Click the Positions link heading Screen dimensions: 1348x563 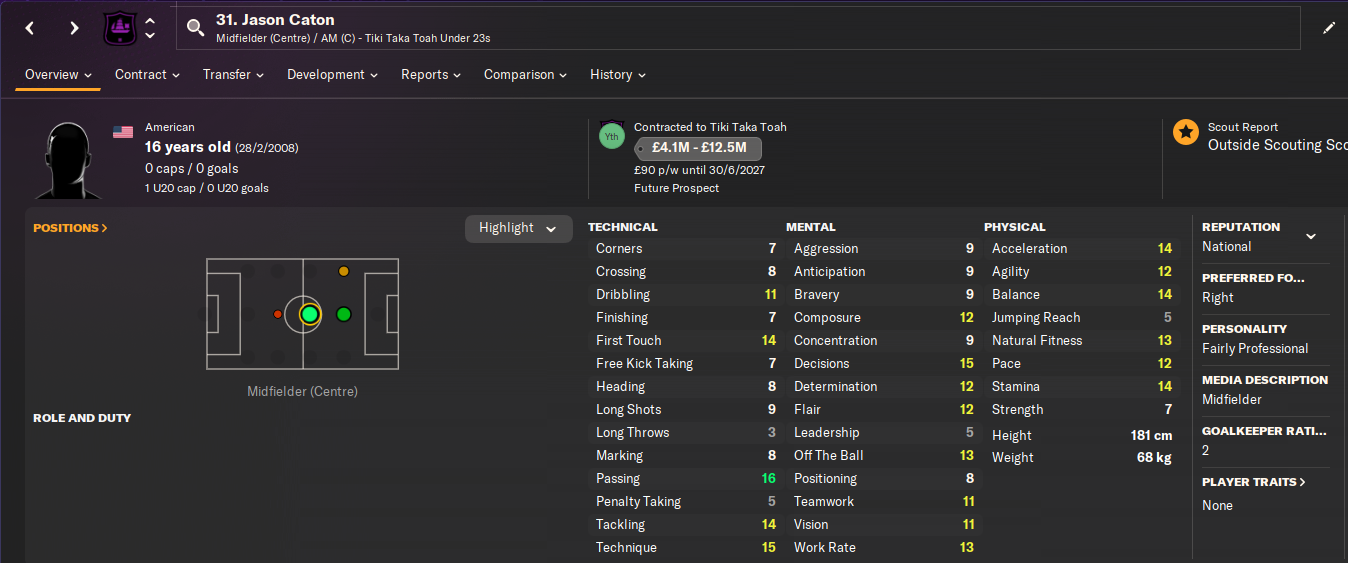pyautogui.click(x=70, y=228)
